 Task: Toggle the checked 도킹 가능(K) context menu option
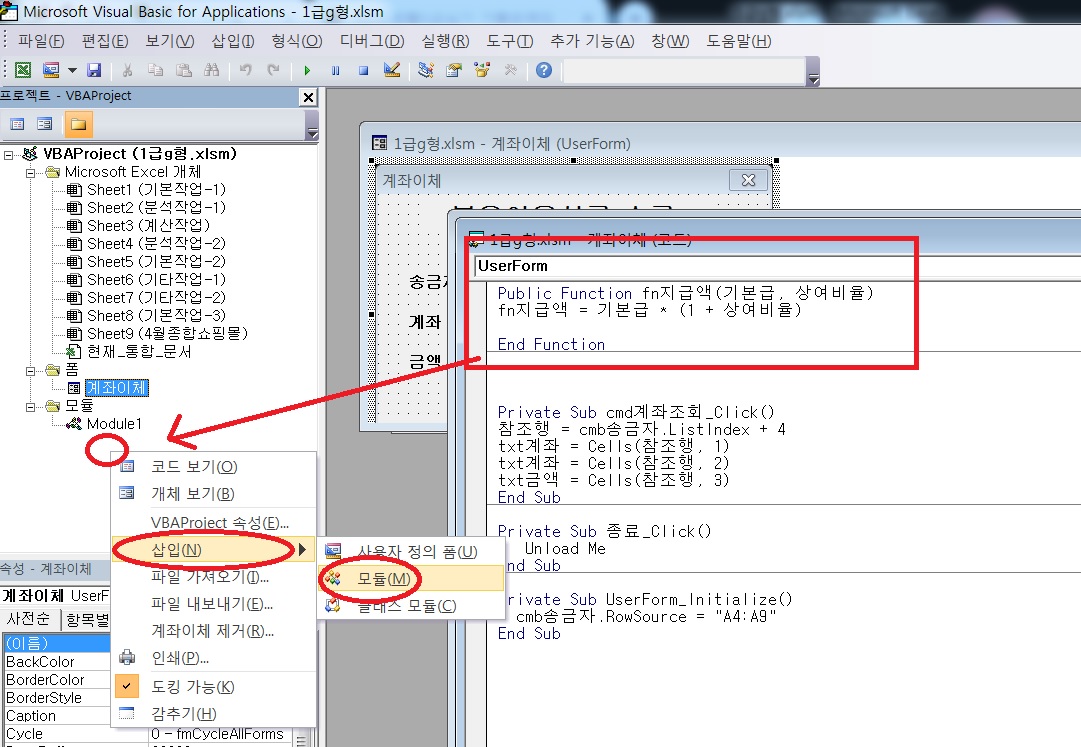192,687
